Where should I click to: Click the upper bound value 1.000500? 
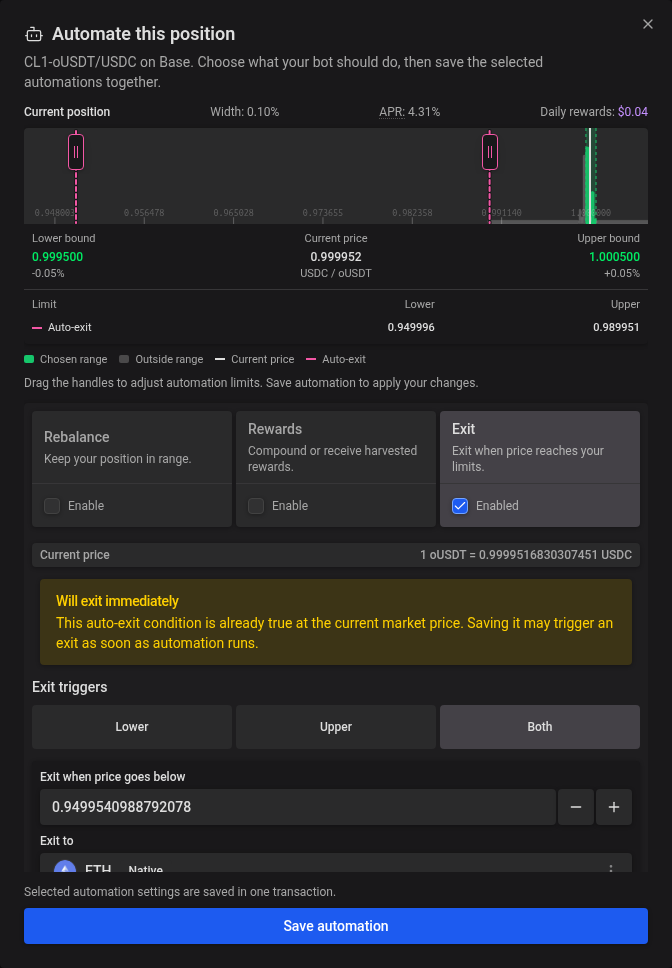pyautogui.click(x=614, y=257)
